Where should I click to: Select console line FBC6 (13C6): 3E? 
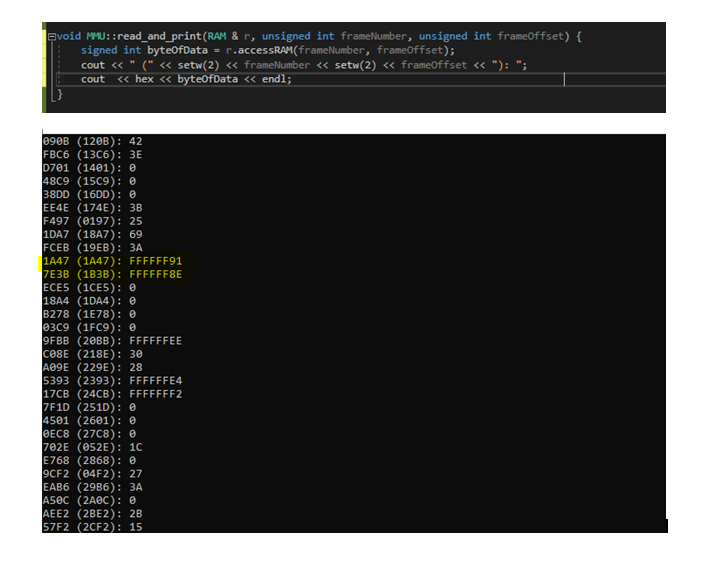click(92, 154)
